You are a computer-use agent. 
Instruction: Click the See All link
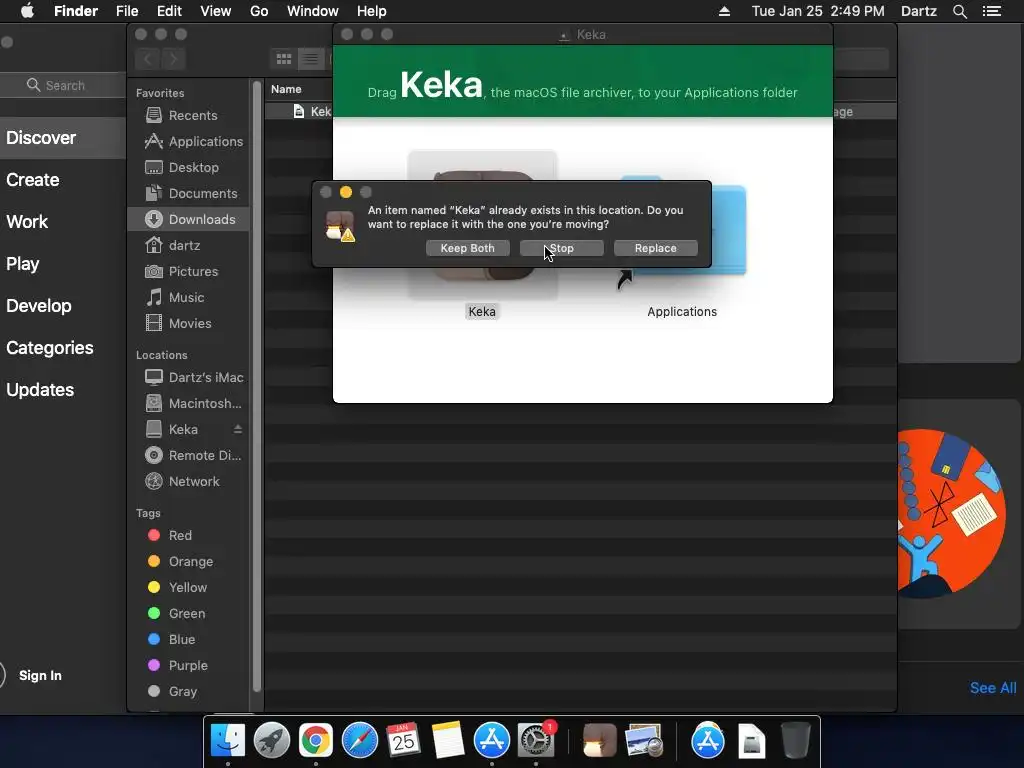[x=993, y=688]
